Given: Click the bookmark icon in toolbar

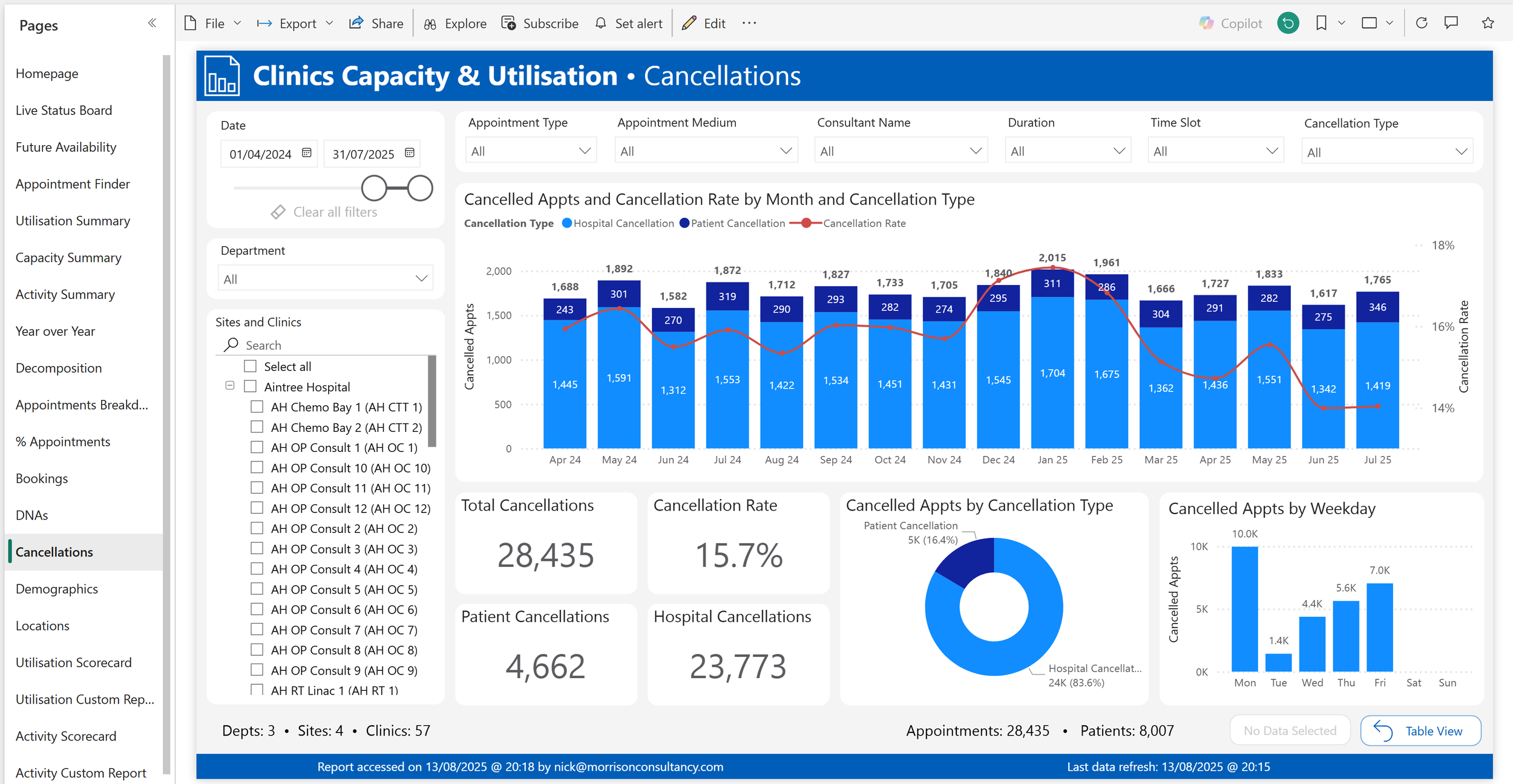Looking at the screenshot, I should tap(1321, 23).
